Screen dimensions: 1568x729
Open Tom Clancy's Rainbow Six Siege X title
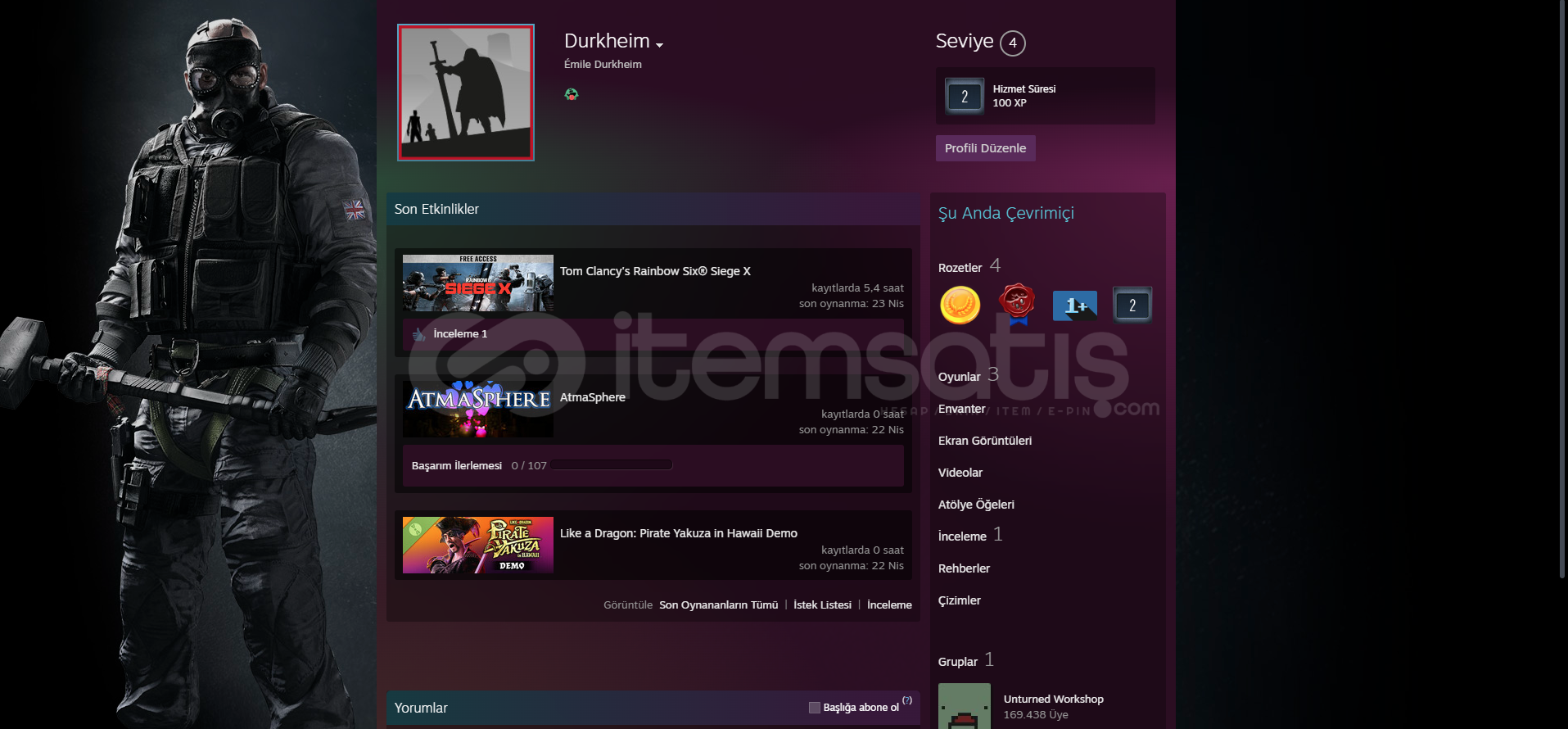655,271
